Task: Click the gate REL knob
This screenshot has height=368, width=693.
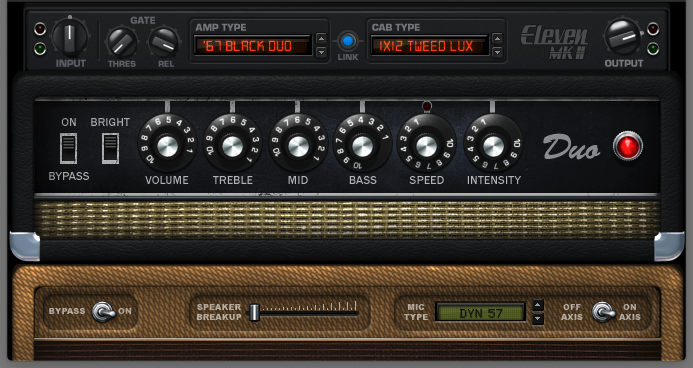Action: point(164,43)
